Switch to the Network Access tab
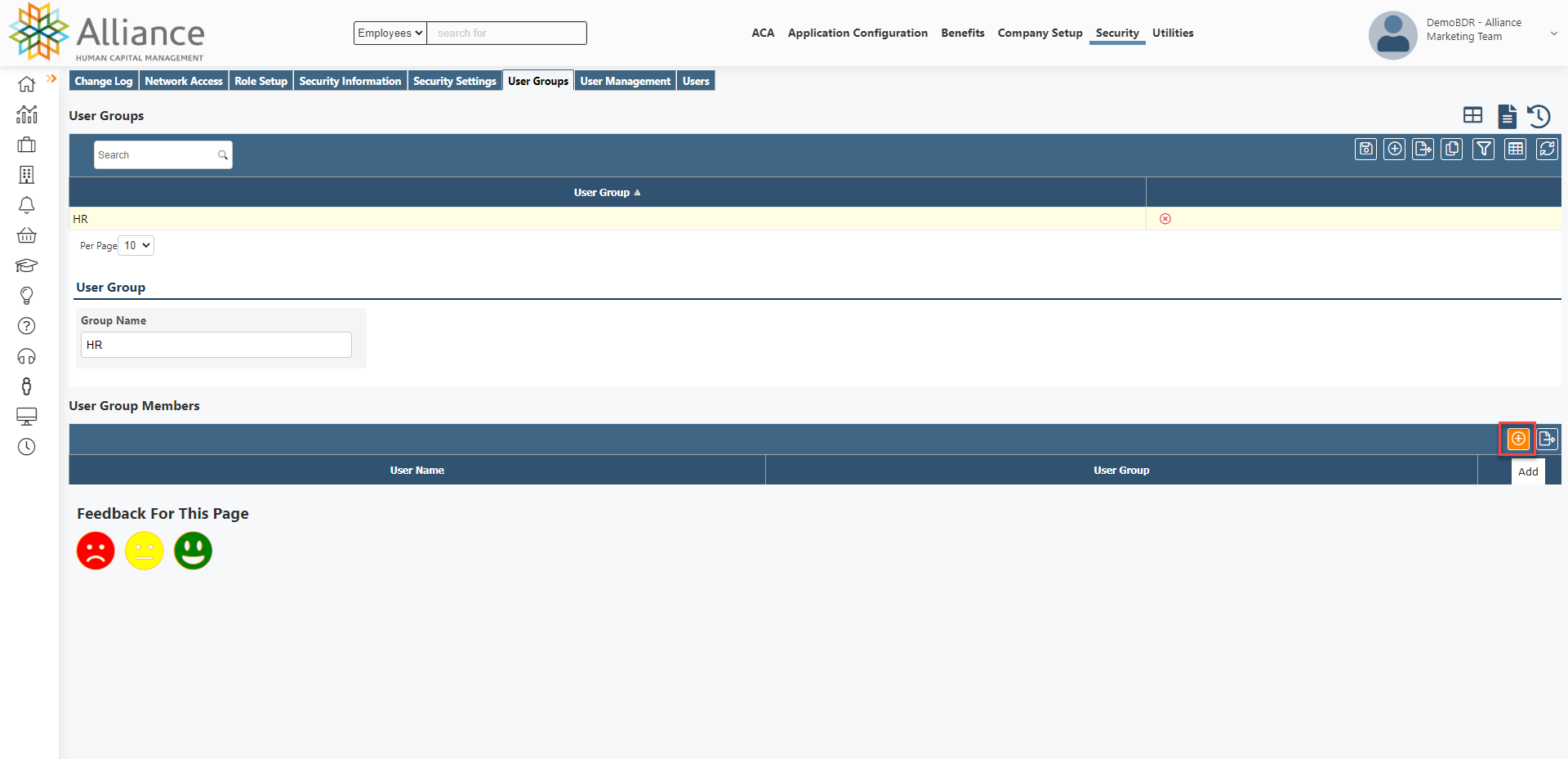The height and width of the screenshot is (759, 1568). [184, 81]
